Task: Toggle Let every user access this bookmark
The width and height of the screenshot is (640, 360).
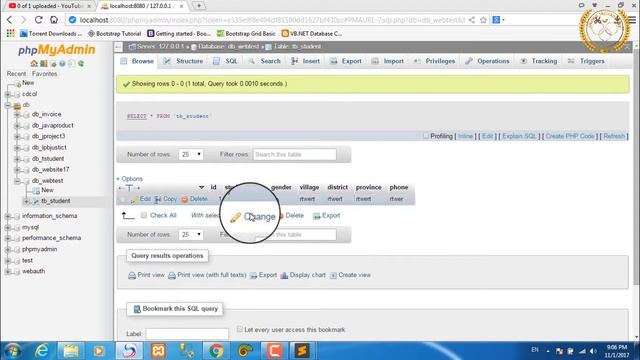Action: click(240, 329)
